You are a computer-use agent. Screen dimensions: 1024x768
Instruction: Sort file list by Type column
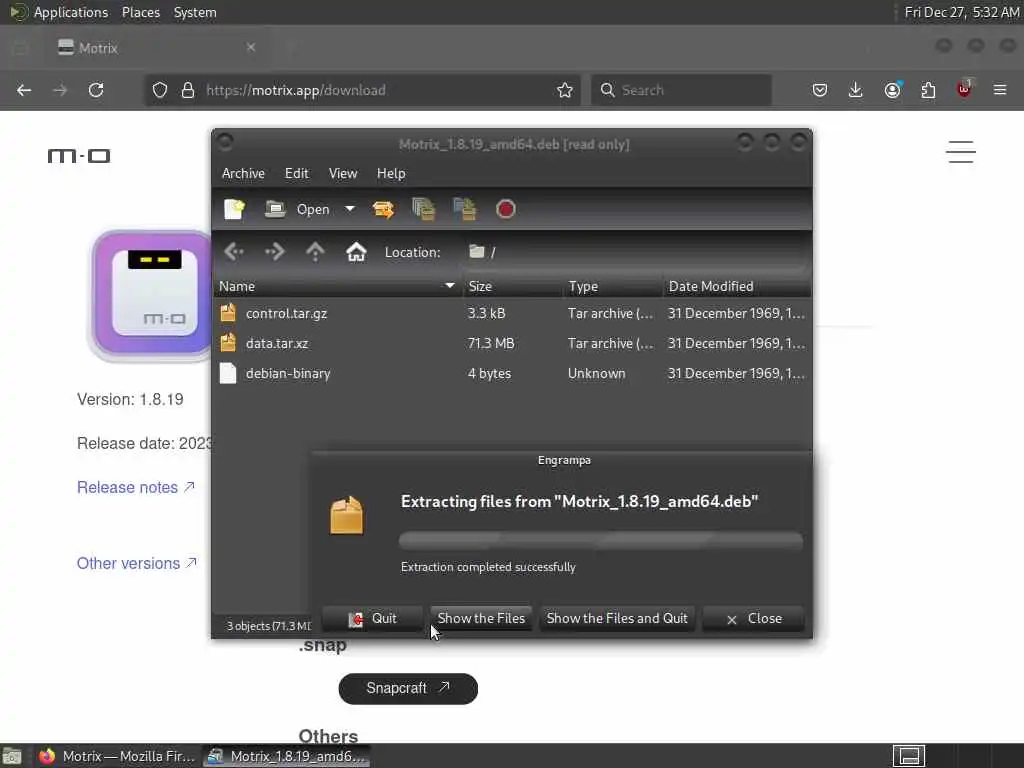pos(613,286)
